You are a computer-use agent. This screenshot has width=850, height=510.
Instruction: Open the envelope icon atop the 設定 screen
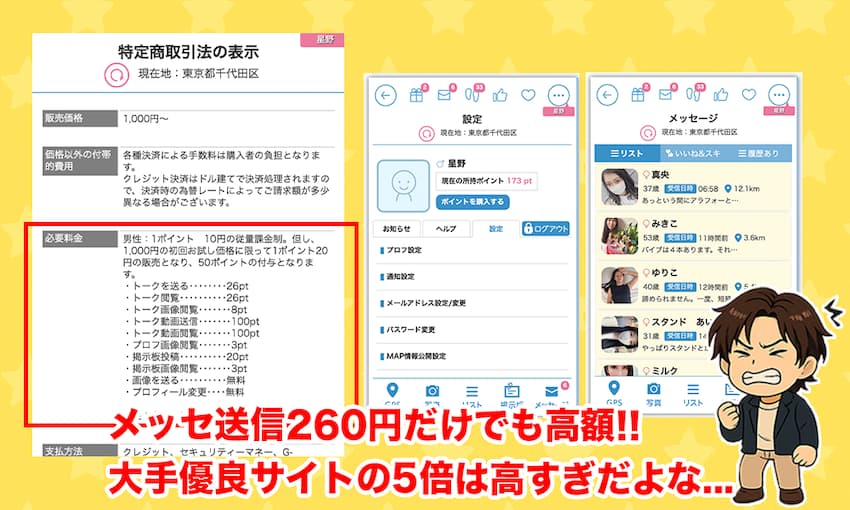coord(445,95)
